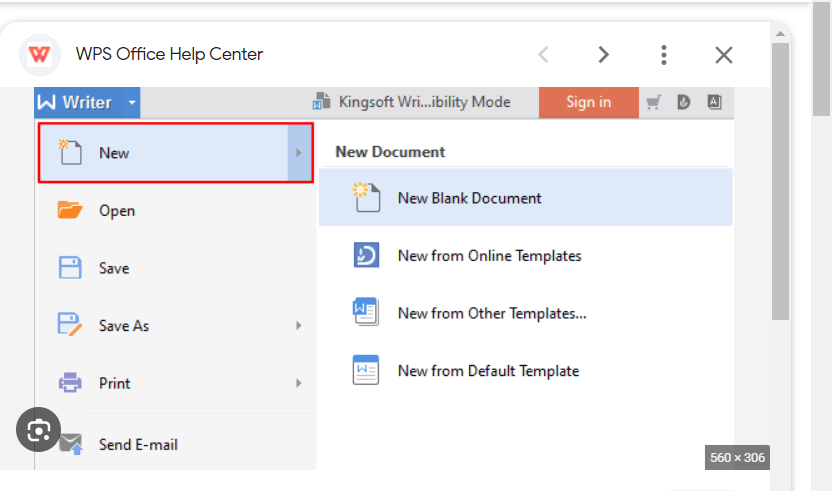Click the New Blank Document icon
The height and width of the screenshot is (491, 832).
366,197
